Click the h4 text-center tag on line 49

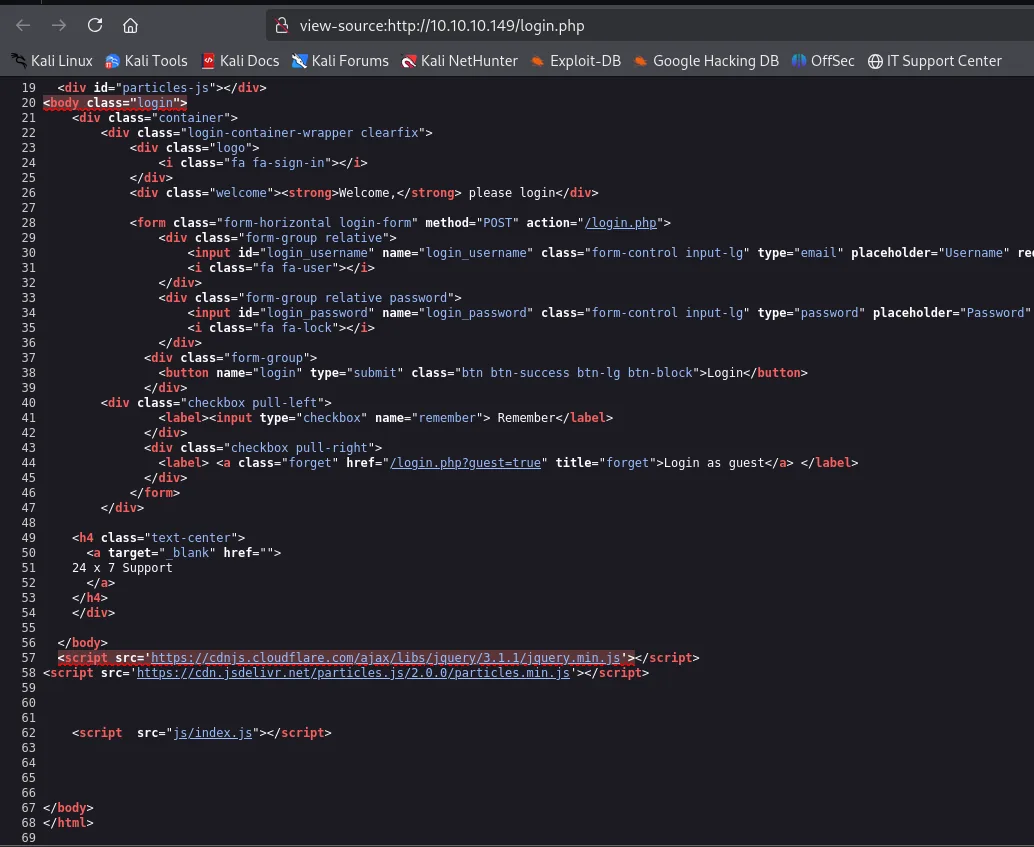[158, 538]
